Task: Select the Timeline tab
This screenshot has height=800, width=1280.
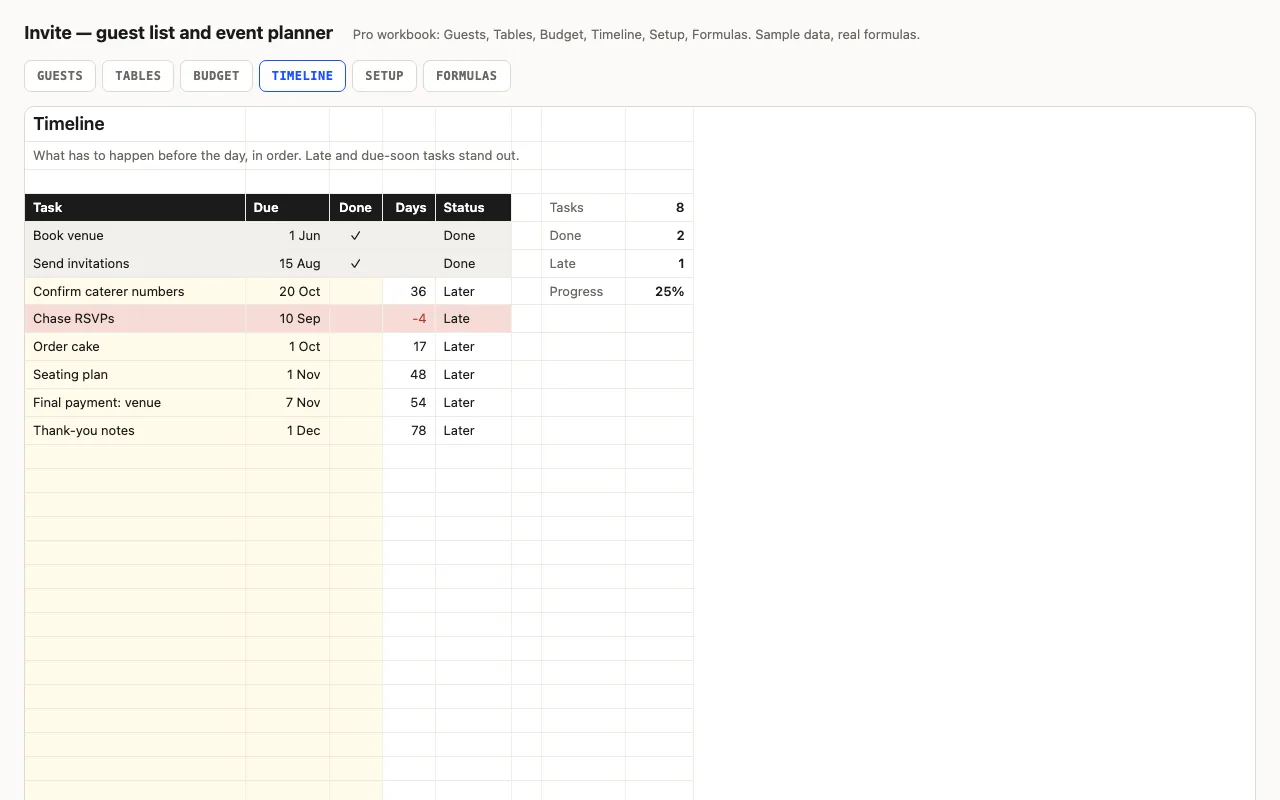Action: click(302, 76)
